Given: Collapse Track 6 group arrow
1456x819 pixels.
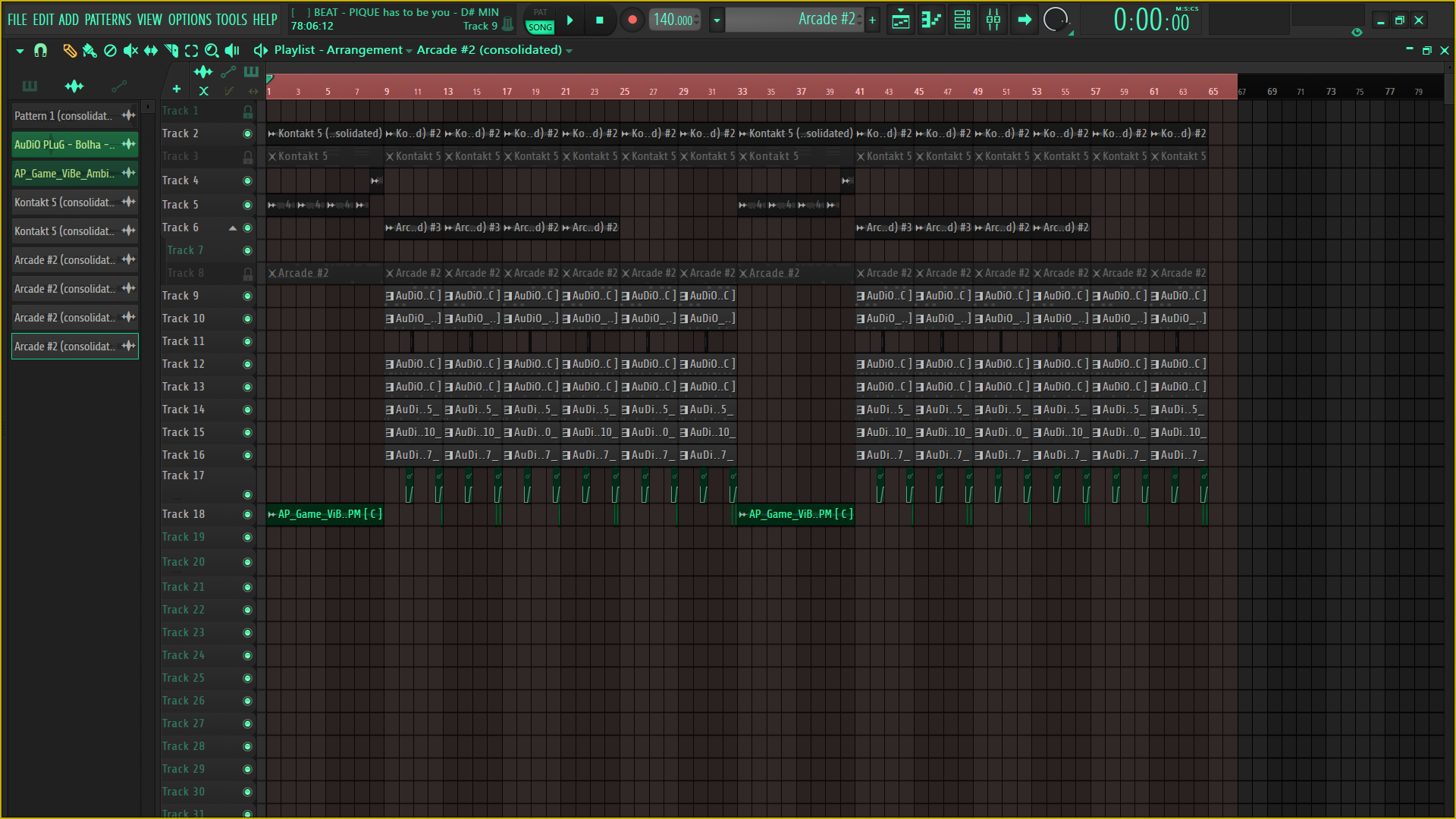Looking at the screenshot, I should point(233,227).
